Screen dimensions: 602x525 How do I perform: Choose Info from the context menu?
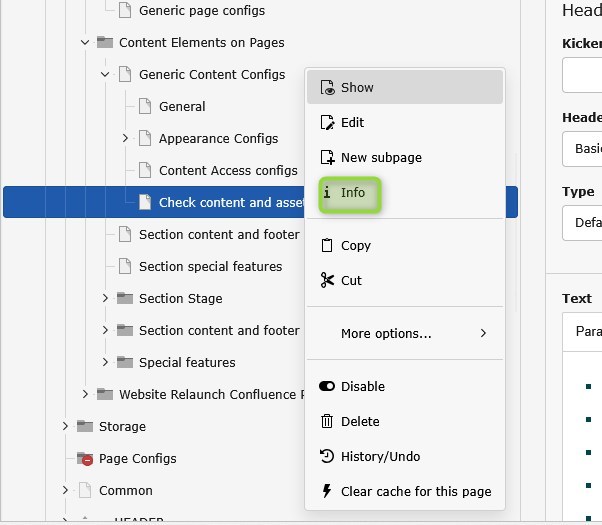pyautogui.click(x=351, y=192)
